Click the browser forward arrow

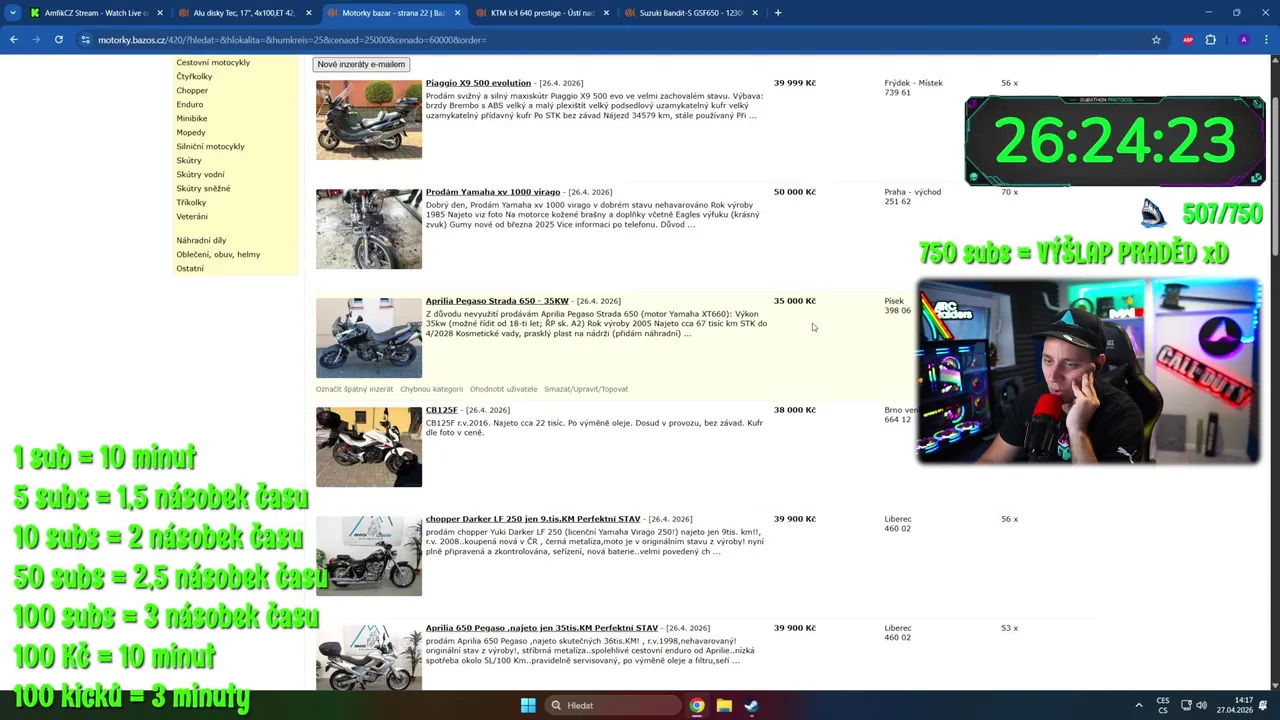pos(36,40)
